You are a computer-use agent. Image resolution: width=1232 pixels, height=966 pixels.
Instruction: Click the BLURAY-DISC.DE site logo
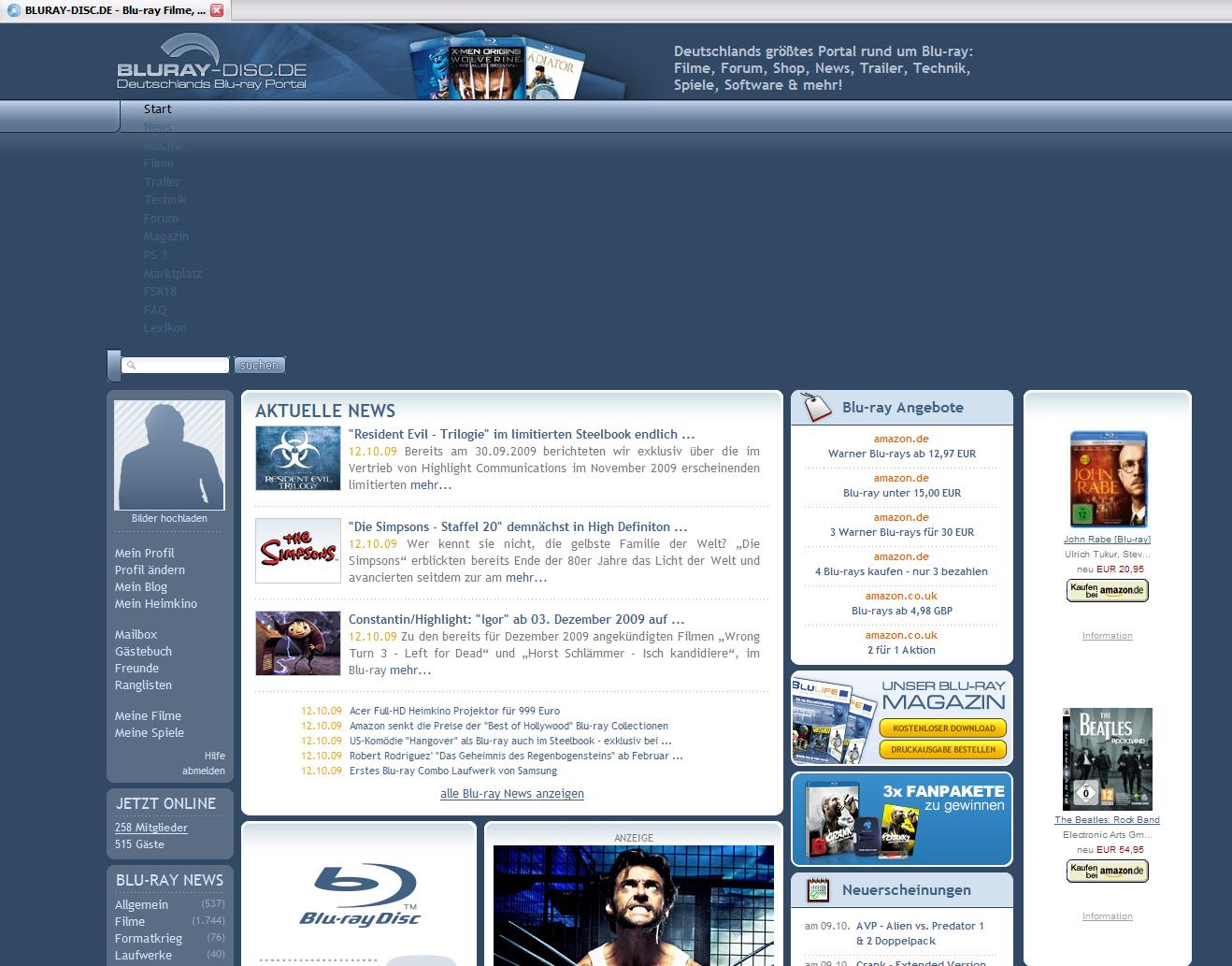[x=211, y=65]
